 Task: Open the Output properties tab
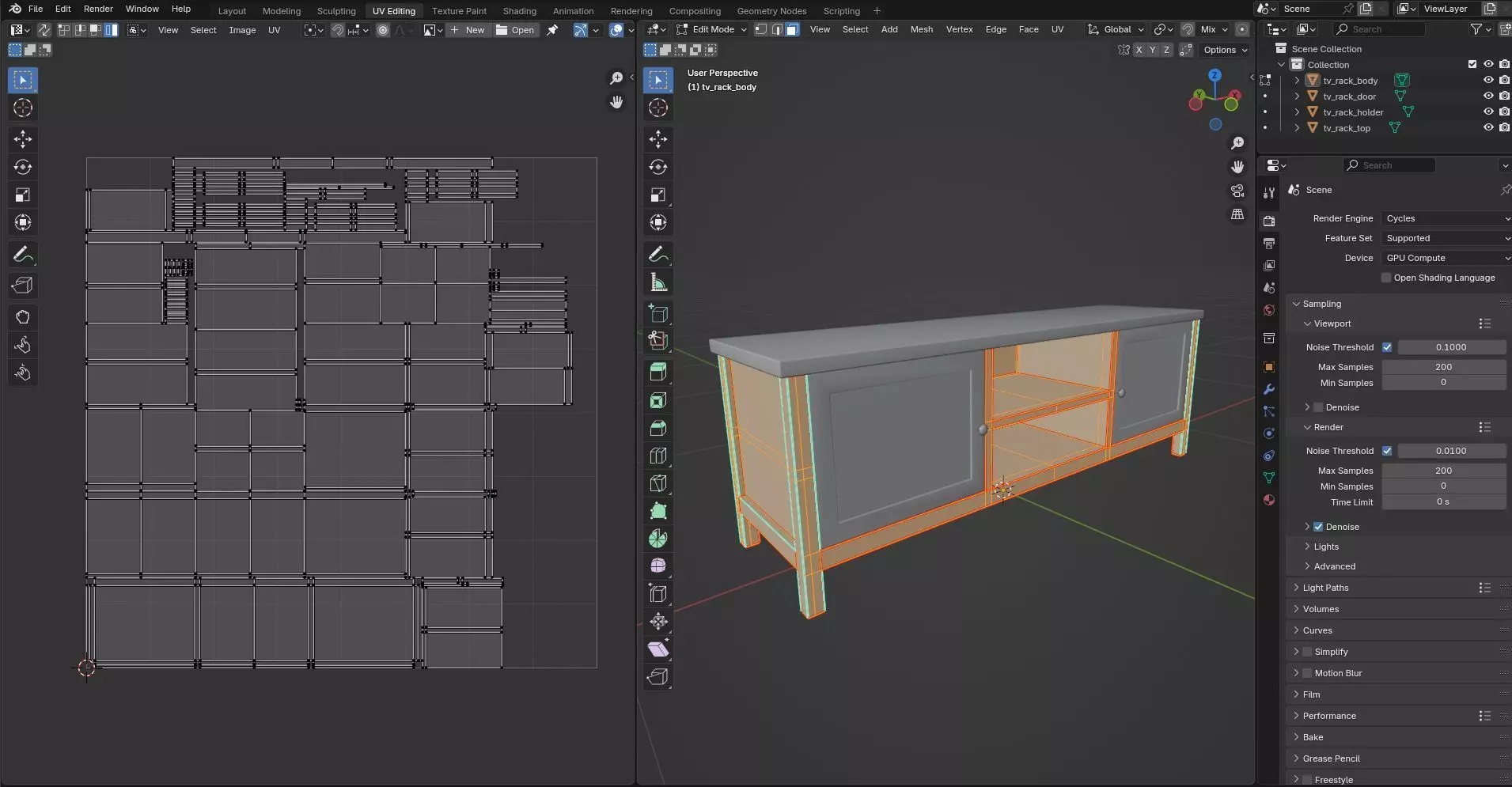(x=1269, y=244)
